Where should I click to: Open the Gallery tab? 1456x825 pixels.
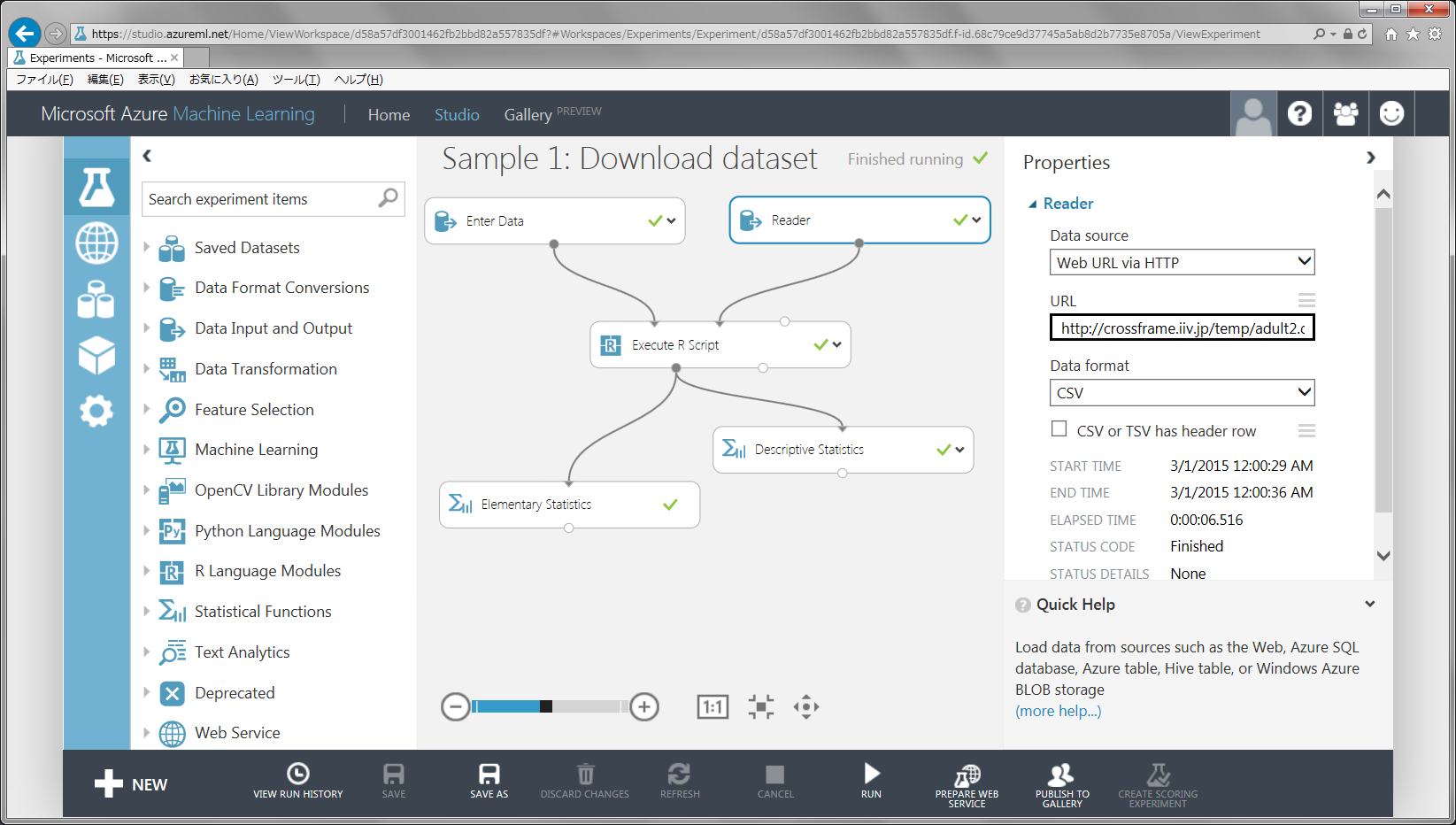(x=528, y=115)
